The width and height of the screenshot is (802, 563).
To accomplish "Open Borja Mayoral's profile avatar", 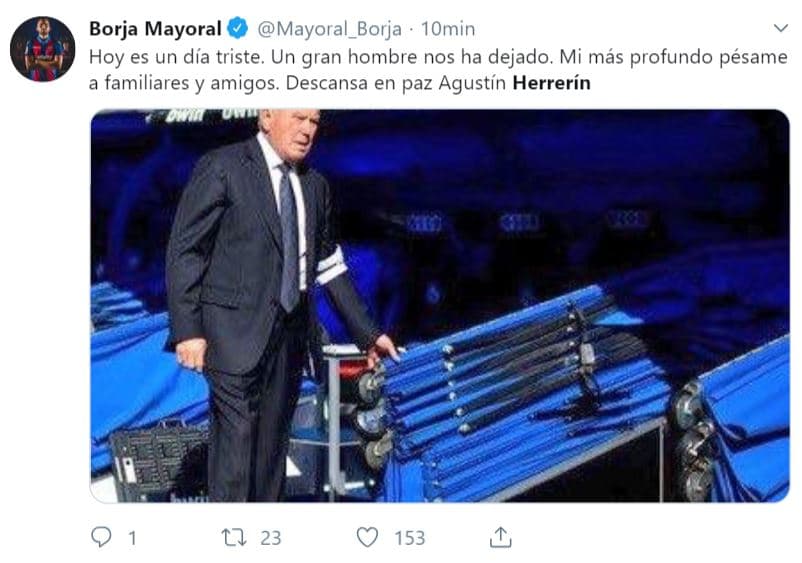I will 42,49.
